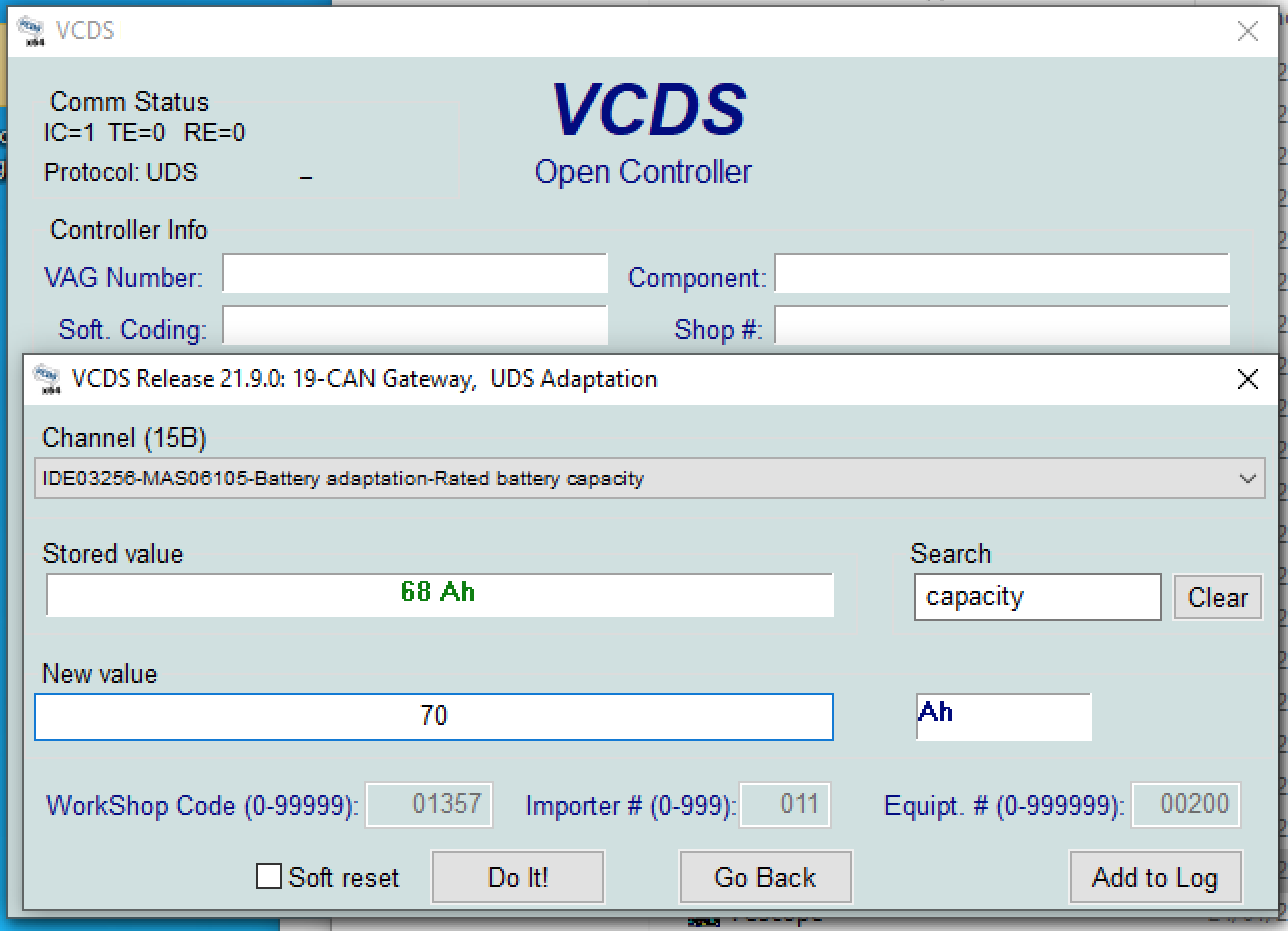1288x931 pixels.
Task: Click the large VCDS logo text
Action: (648, 109)
